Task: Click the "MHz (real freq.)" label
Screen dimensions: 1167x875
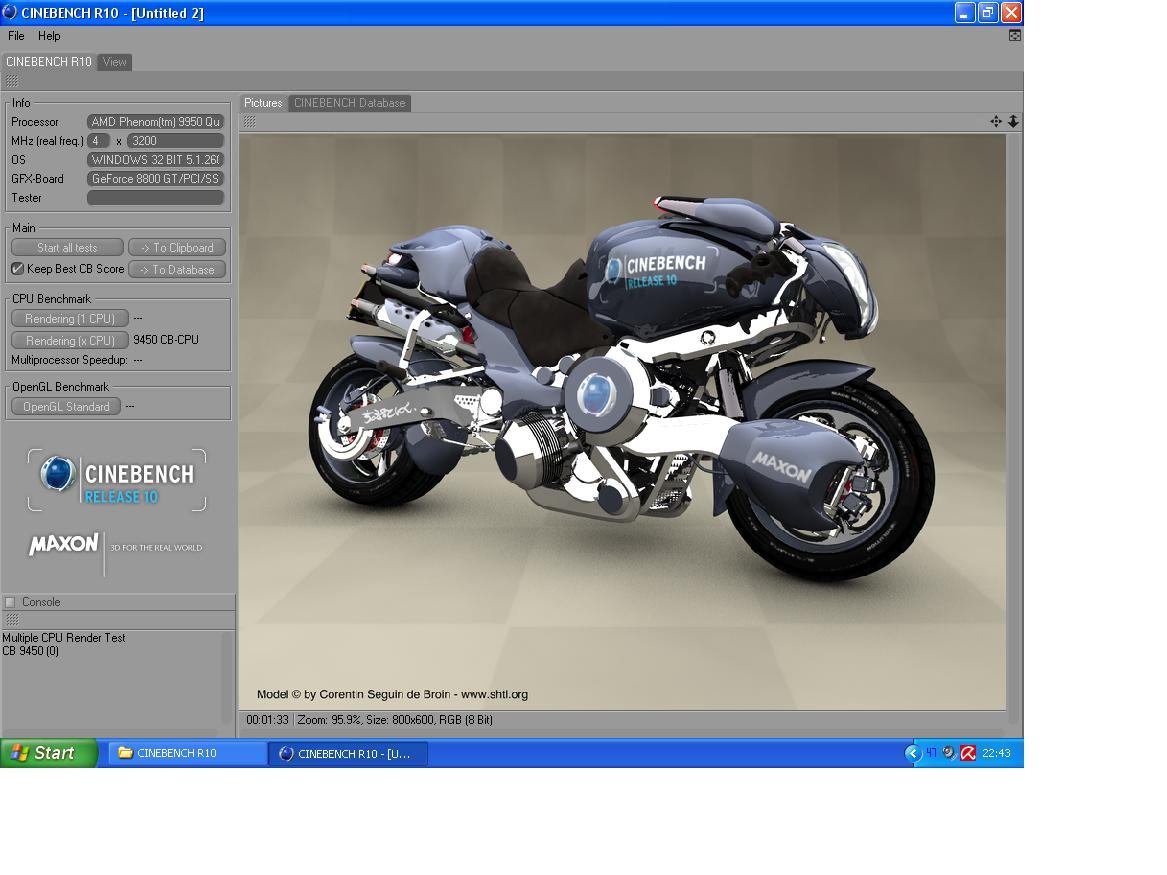Action: [47, 141]
